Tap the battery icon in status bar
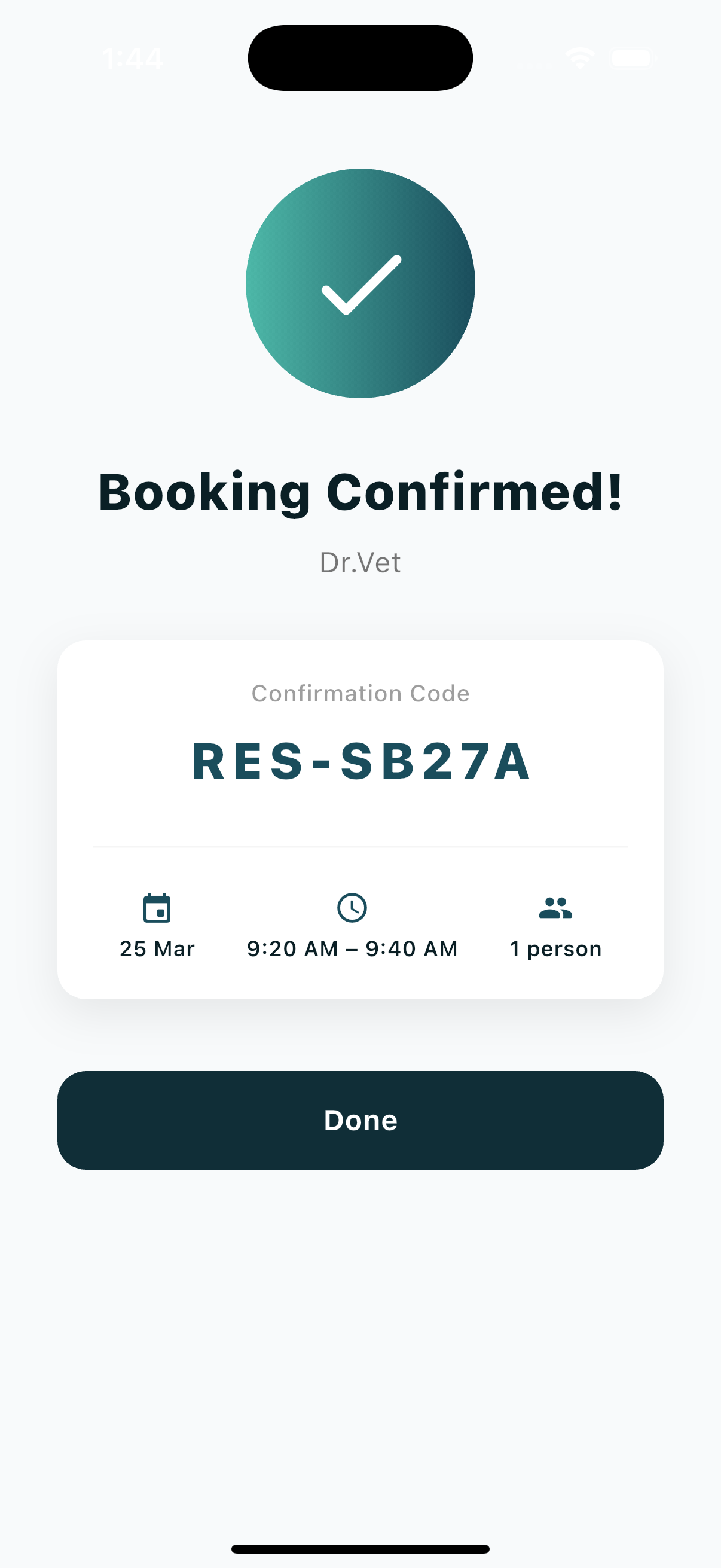The image size is (721, 1568). (x=631, y=59)
